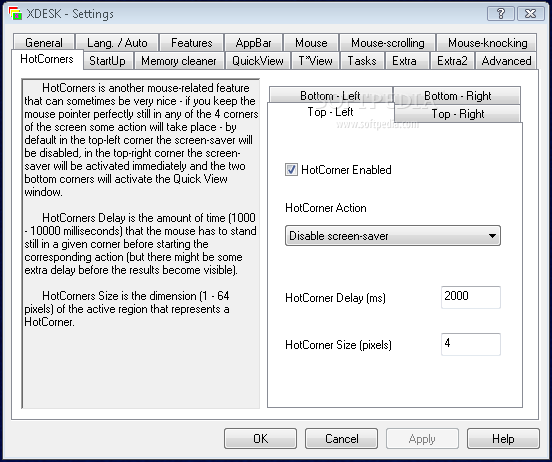Select the Top - Right corner tab
Screen dimensions: 552x462
click(458, 114)
